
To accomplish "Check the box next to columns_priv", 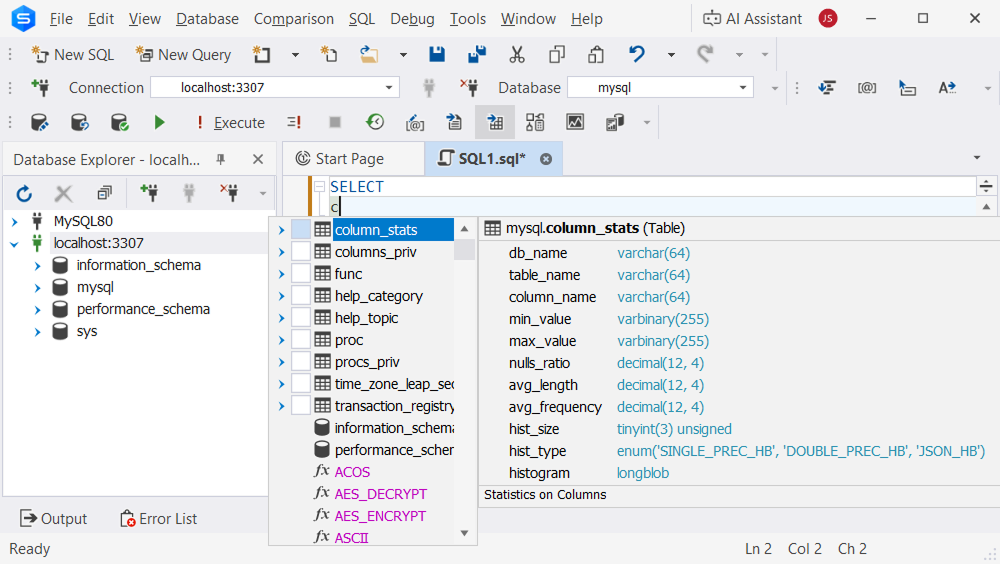I will pos(301,252).
